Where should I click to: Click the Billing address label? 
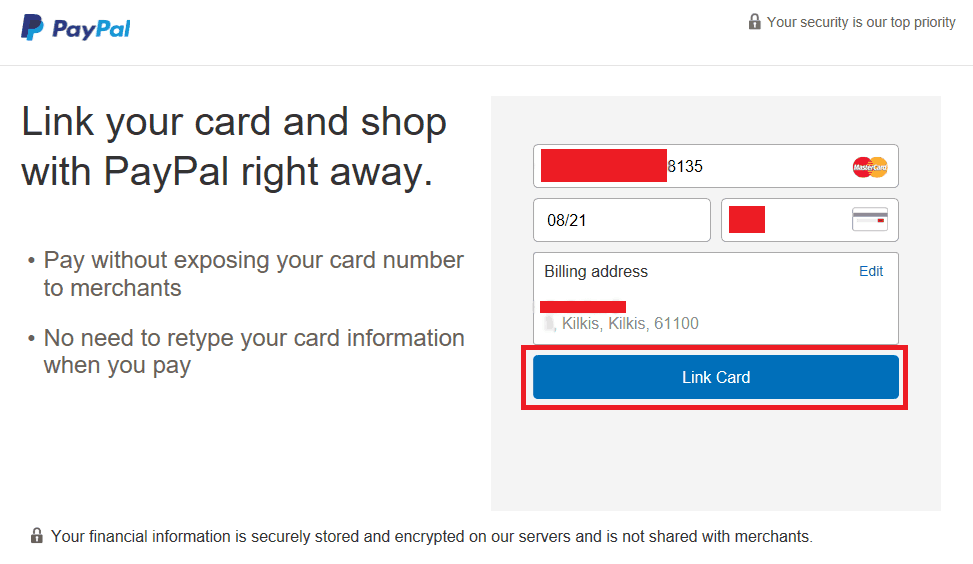coord(596,272)
